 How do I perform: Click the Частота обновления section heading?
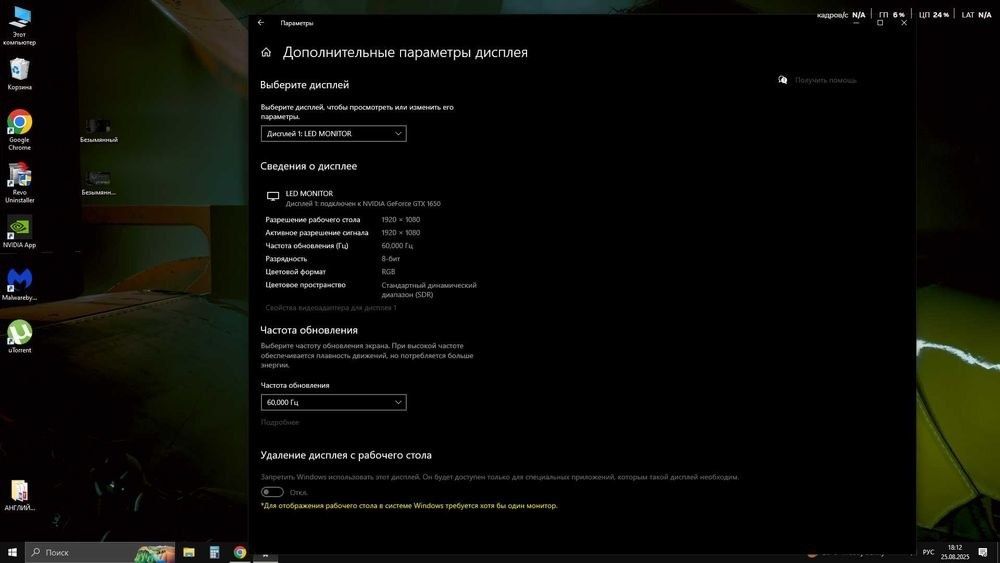pos(309,330)
